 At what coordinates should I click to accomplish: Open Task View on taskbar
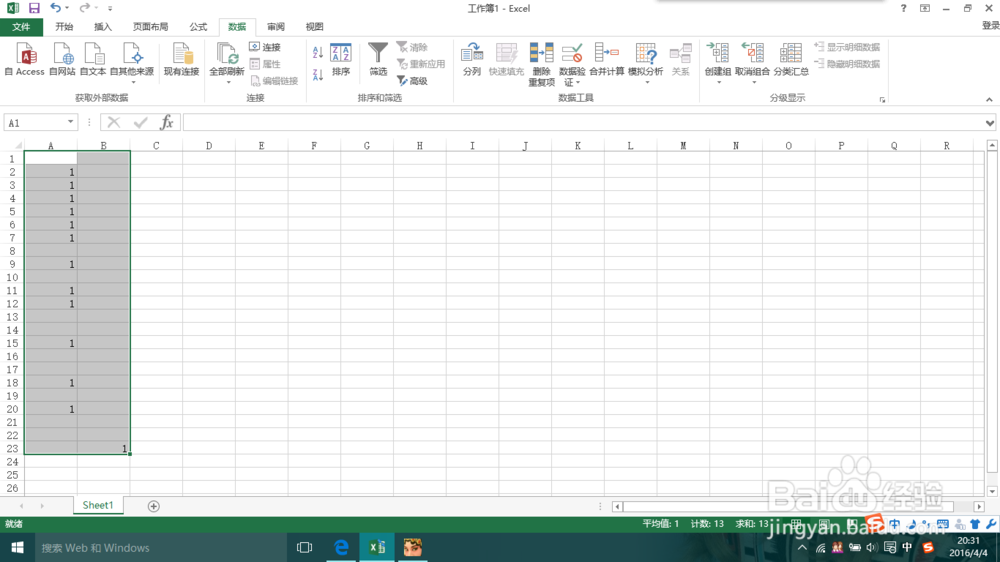point(304,547)
